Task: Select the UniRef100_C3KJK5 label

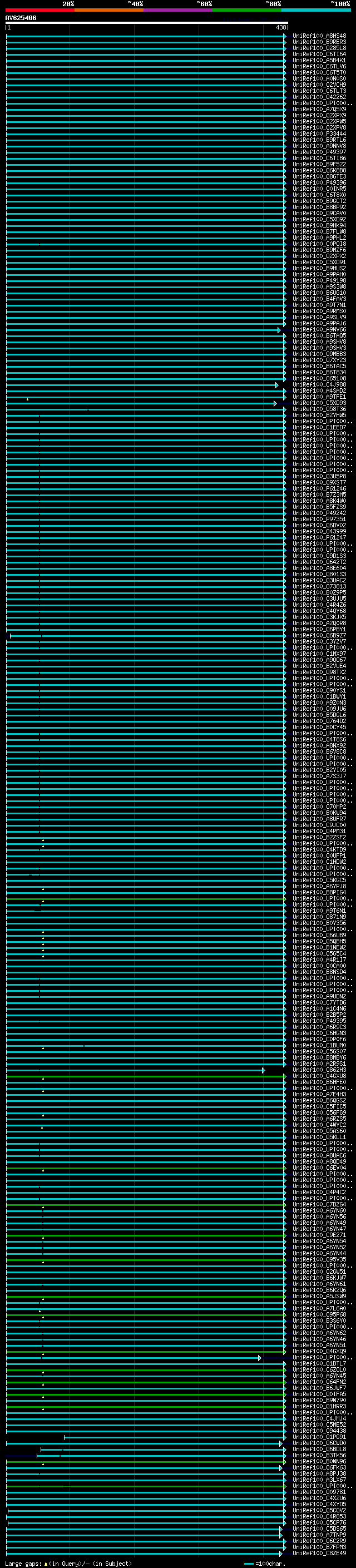Action: click(x=319, y=617)
